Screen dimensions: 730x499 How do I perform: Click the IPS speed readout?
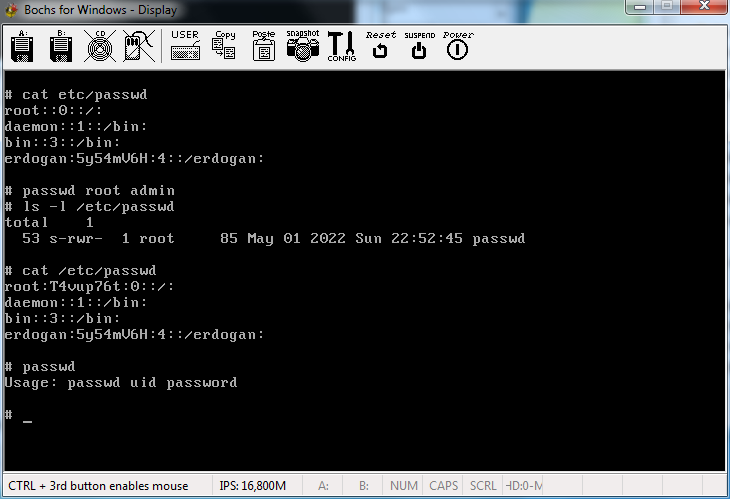click(x=252, y=486)
